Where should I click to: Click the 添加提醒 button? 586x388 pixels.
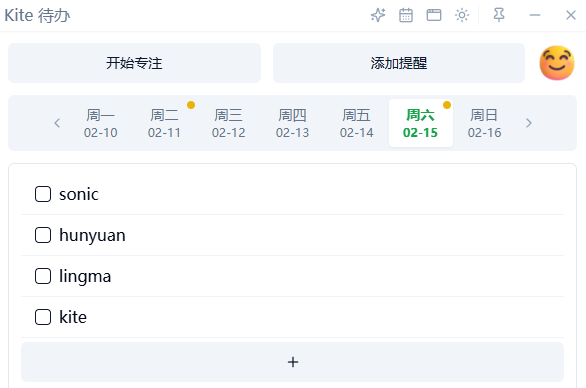click(399, 63)
